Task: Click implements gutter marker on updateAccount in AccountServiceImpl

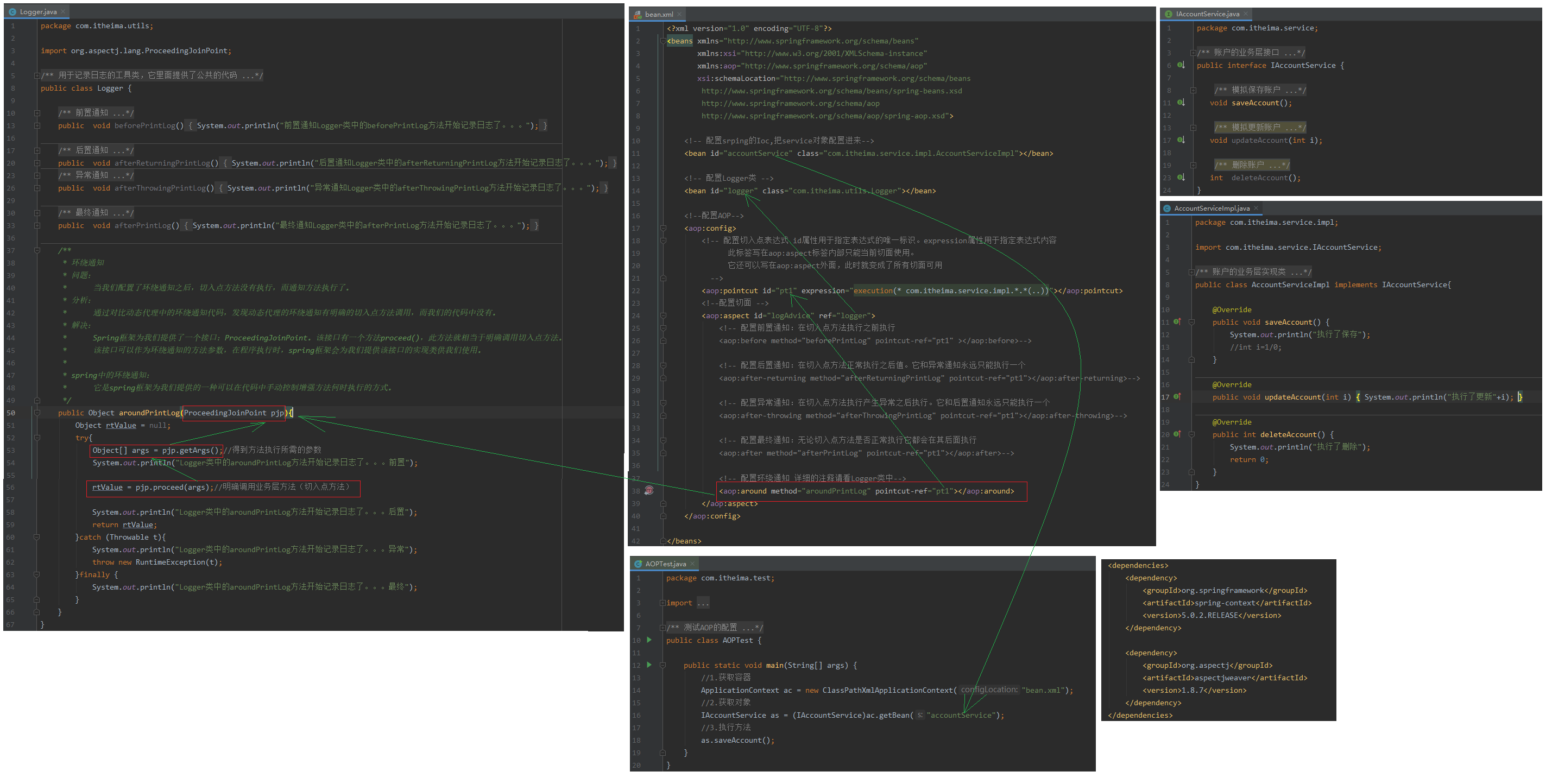Action: coord(1177,396)
